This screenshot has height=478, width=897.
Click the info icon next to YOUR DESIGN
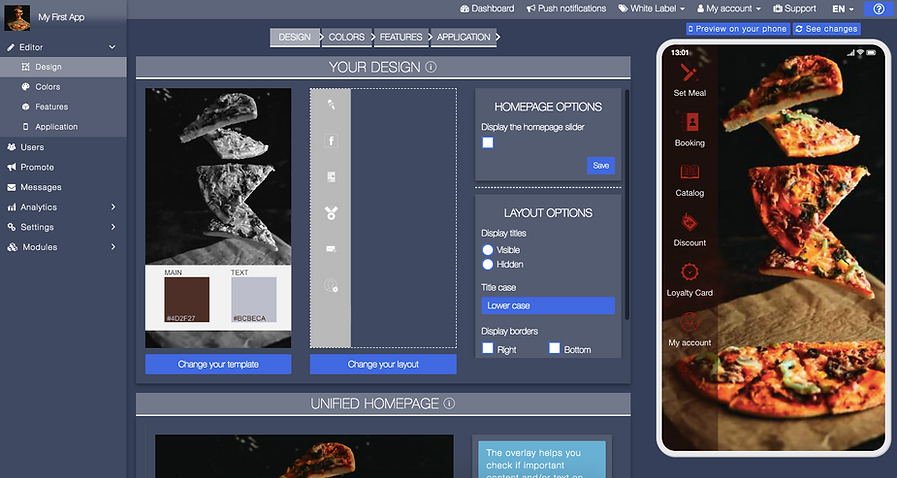[431, 67]
